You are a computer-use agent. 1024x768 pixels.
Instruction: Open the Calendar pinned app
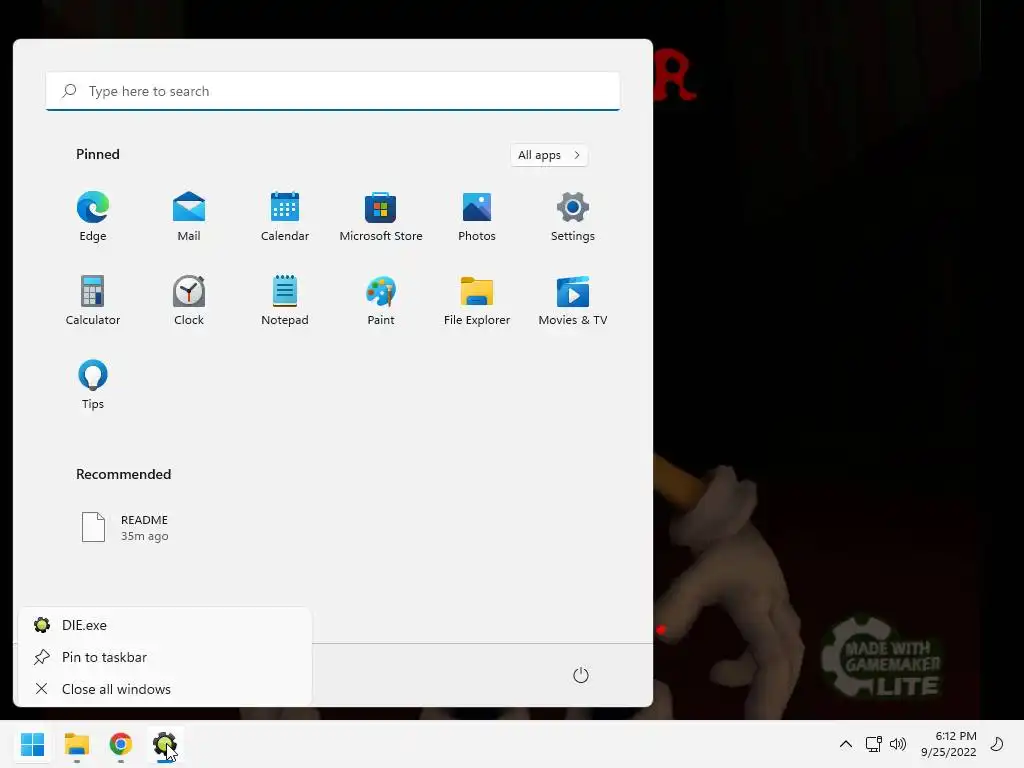285,216
